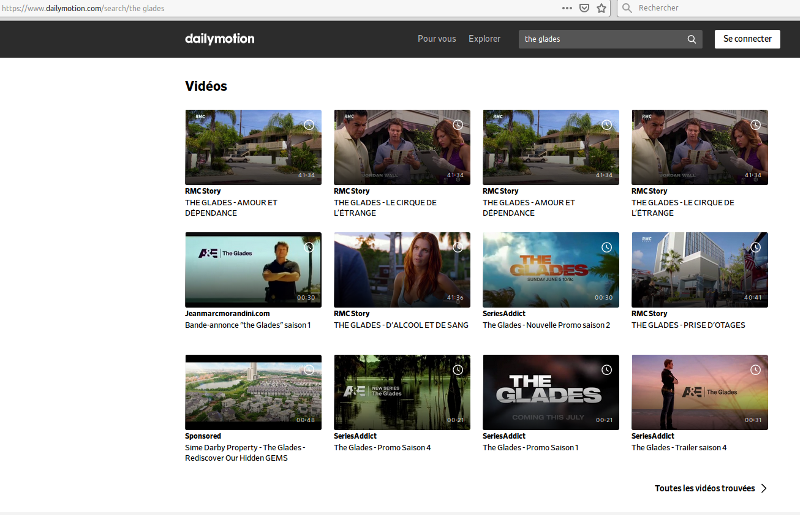This screenshot has width=800, height=515.
Task: Open the Explorer menu item
Action: click(x=484, y=39)
